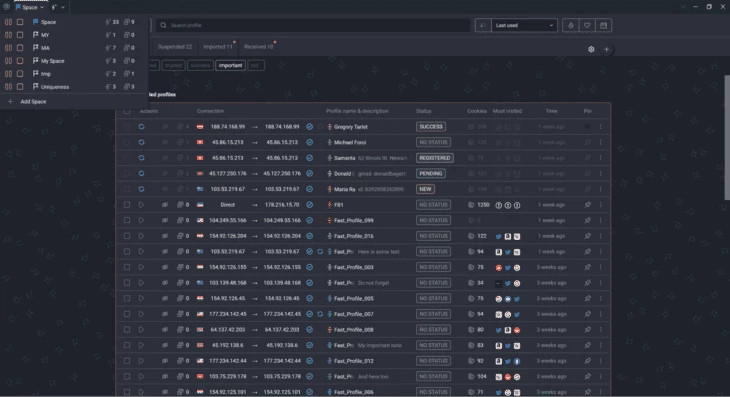The width and height of the screenshot is (730, 397).
Task: Check the Fast_Profile_007 row box
Action: 127,314
